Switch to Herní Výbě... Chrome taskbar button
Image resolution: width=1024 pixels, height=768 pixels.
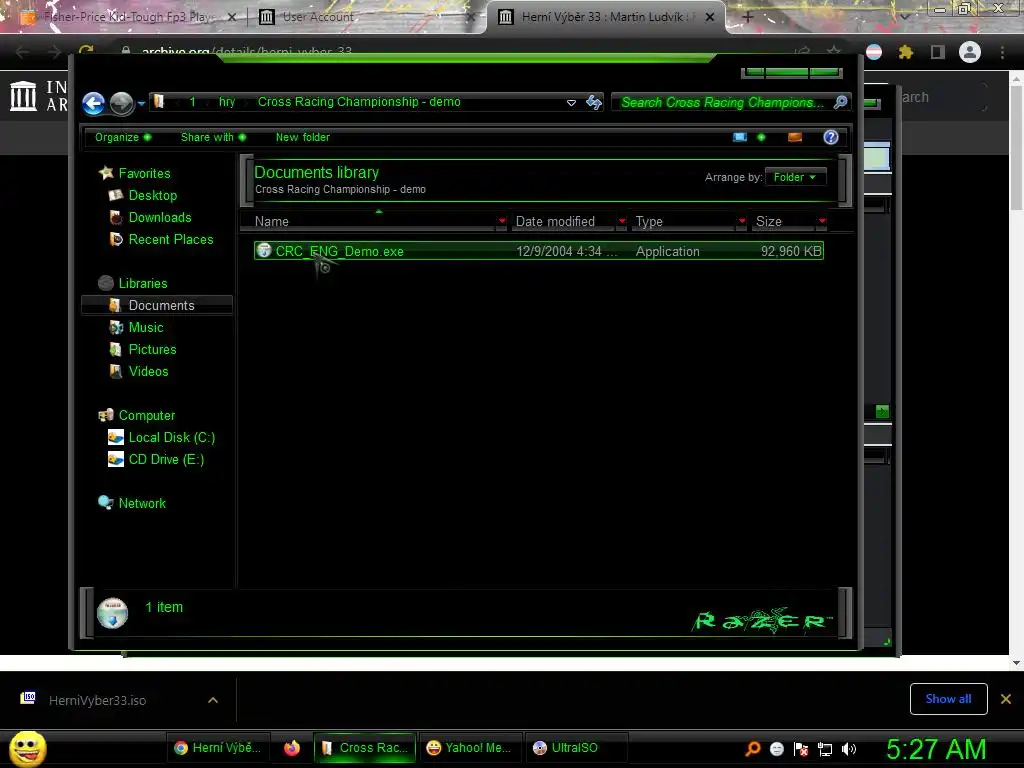coord(218,748)
